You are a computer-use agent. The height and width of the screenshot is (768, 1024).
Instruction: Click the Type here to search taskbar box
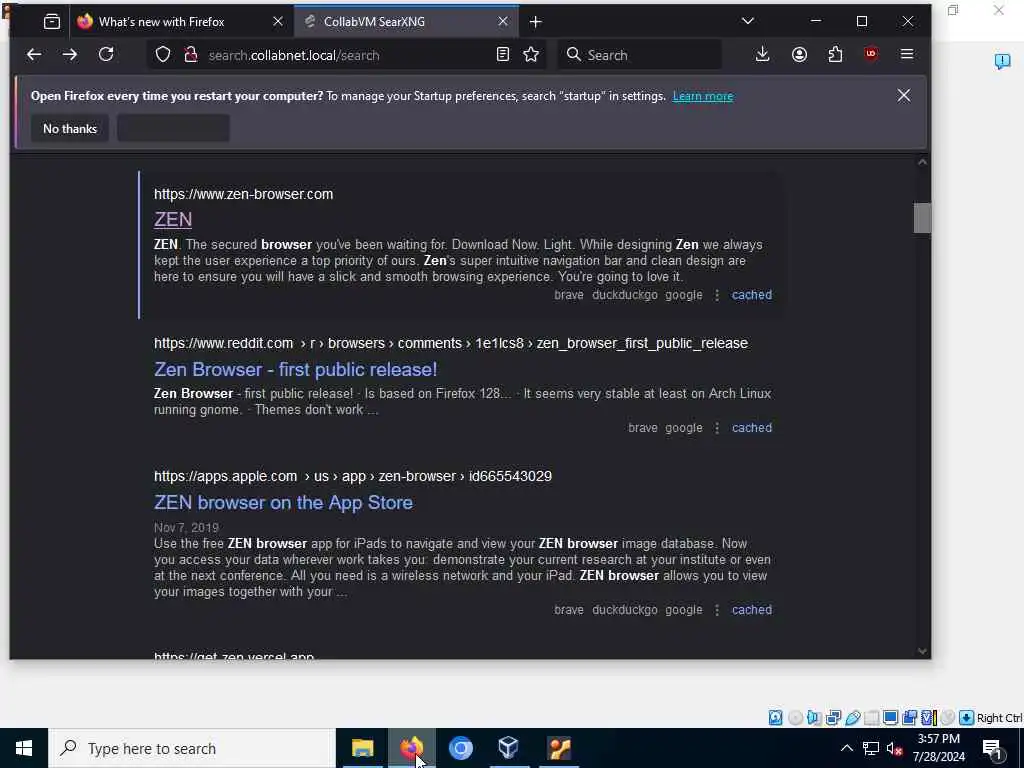[192, 748]
